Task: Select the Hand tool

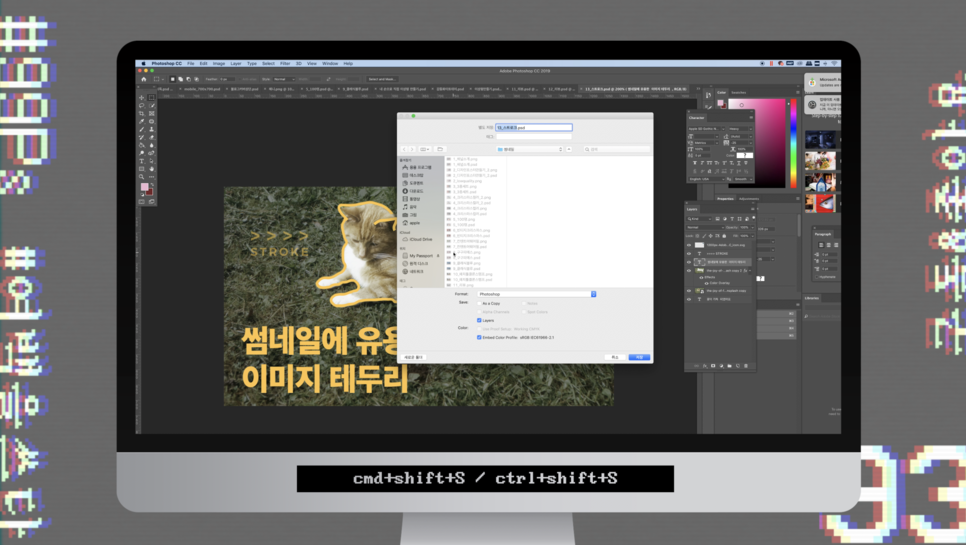Action: pos(151,169)
